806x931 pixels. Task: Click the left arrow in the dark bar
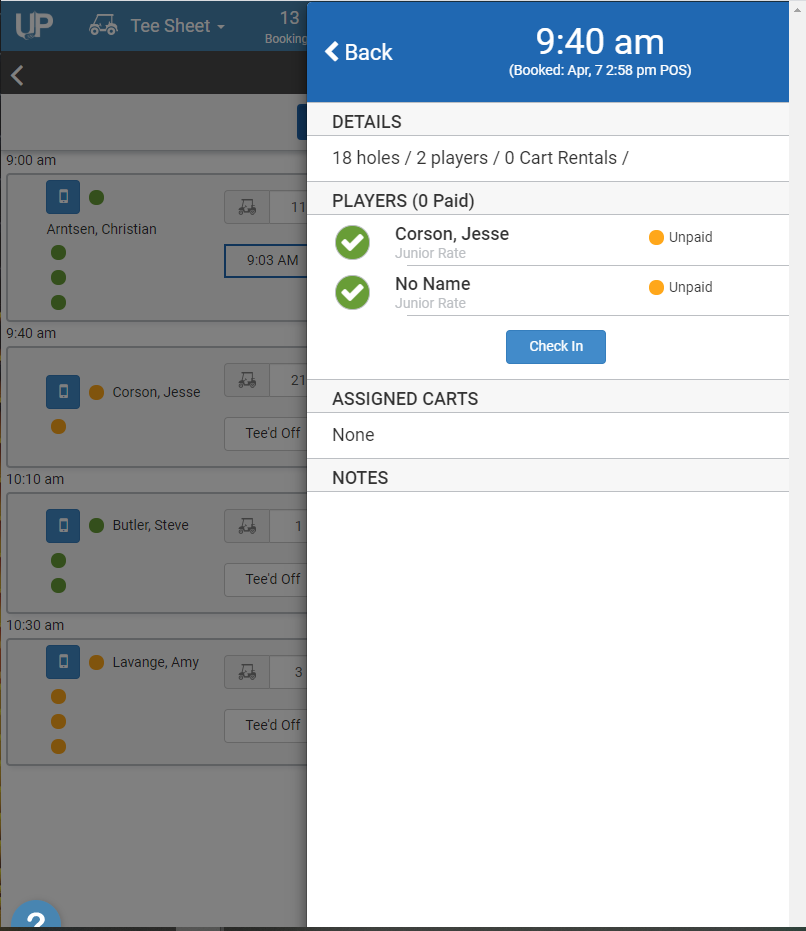coord(17,75)
